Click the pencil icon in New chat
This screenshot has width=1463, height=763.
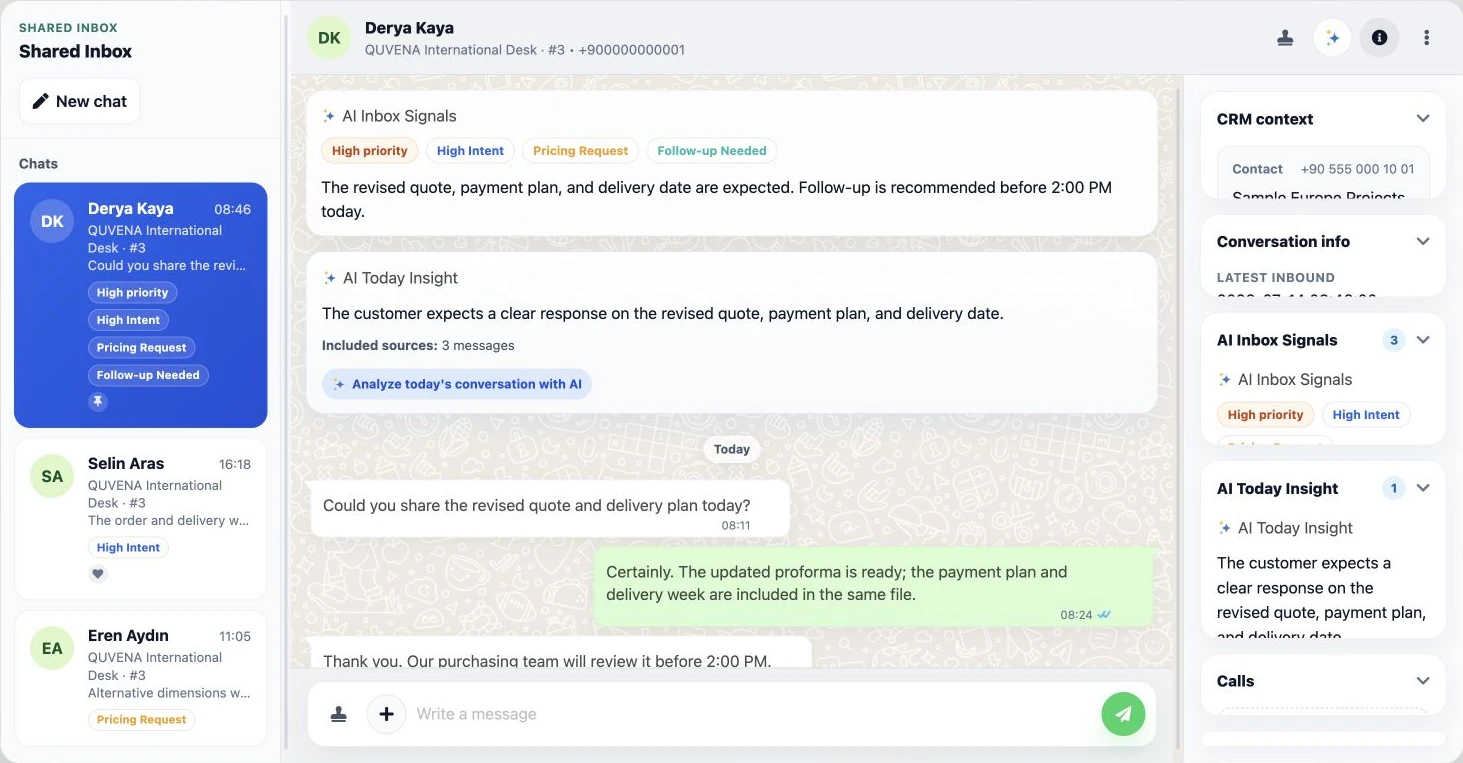[40, 101]
